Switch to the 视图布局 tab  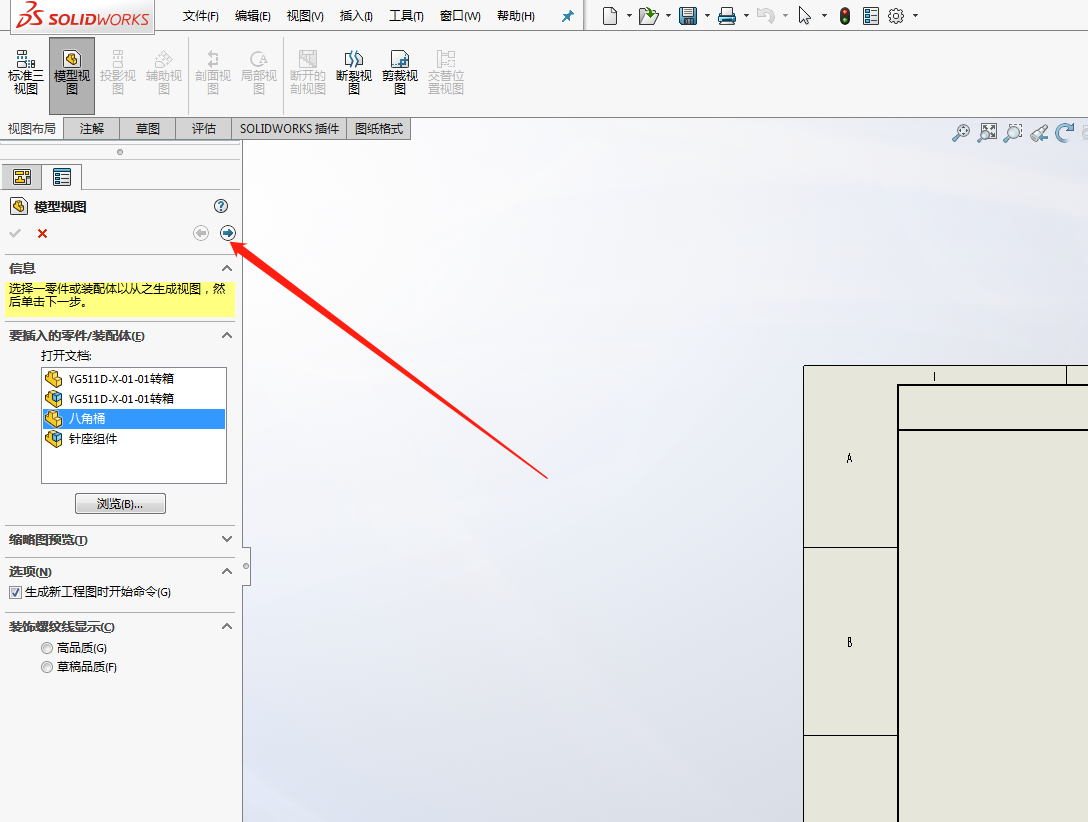(32, 129)
